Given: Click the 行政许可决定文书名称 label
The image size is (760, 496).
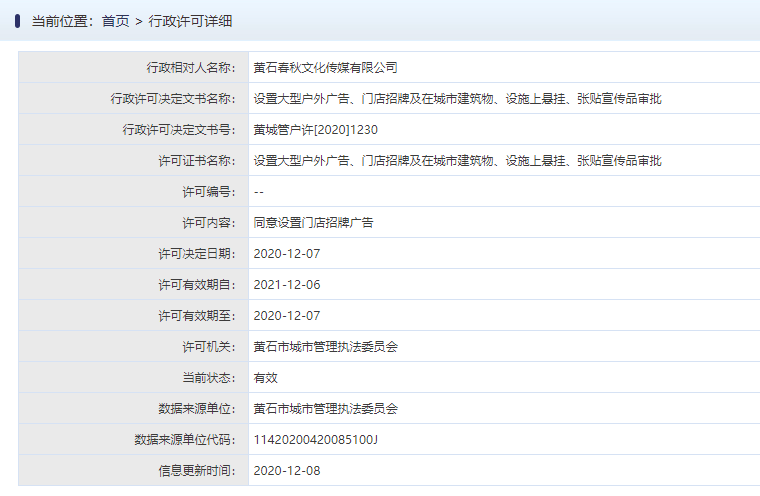Looking at the screenshot, I should 173,99.
